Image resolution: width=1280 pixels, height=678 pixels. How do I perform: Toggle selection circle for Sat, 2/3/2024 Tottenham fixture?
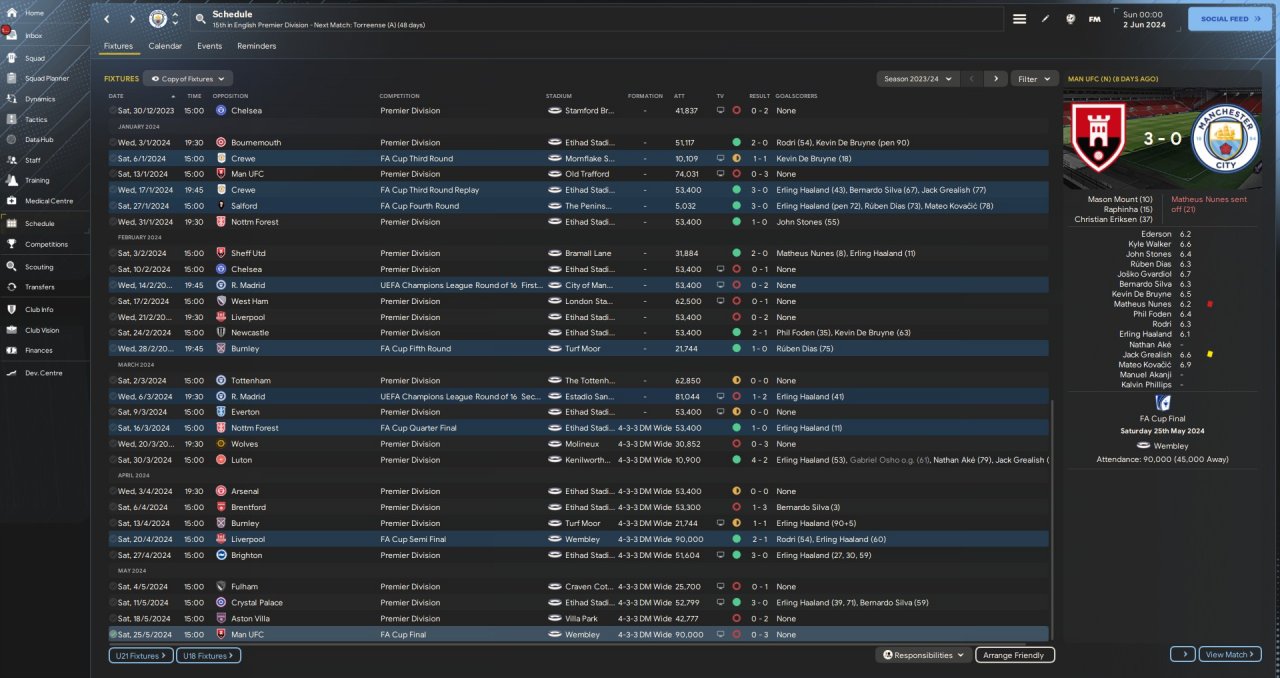click(113, 380)
